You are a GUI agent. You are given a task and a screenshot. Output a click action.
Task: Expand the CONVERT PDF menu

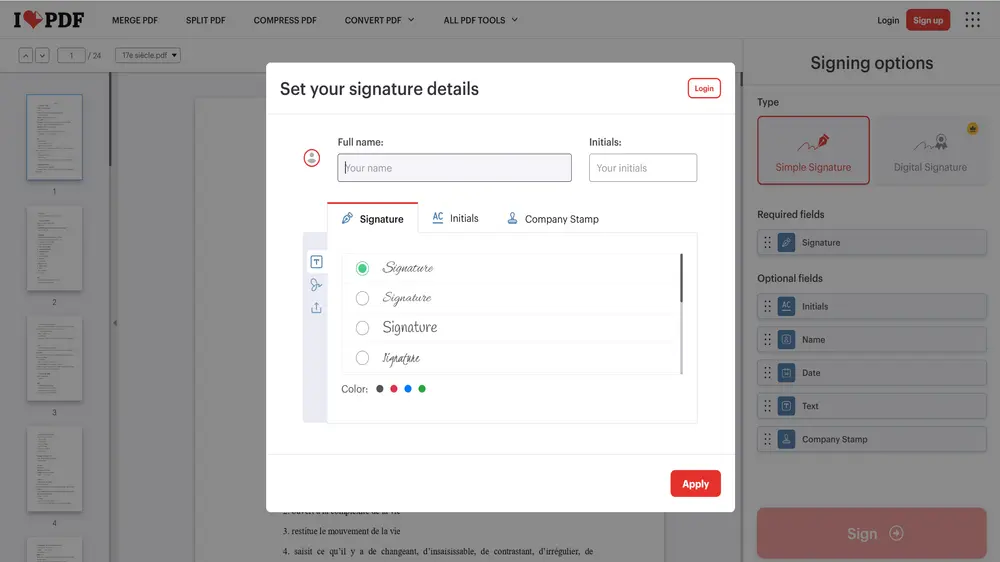(x=379, y=20)
